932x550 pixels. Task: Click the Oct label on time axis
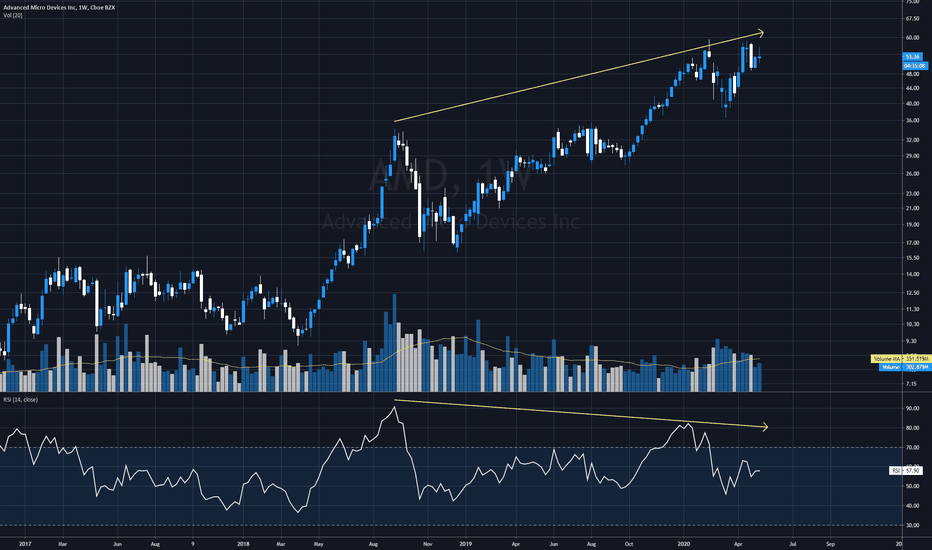pos(629,544)
